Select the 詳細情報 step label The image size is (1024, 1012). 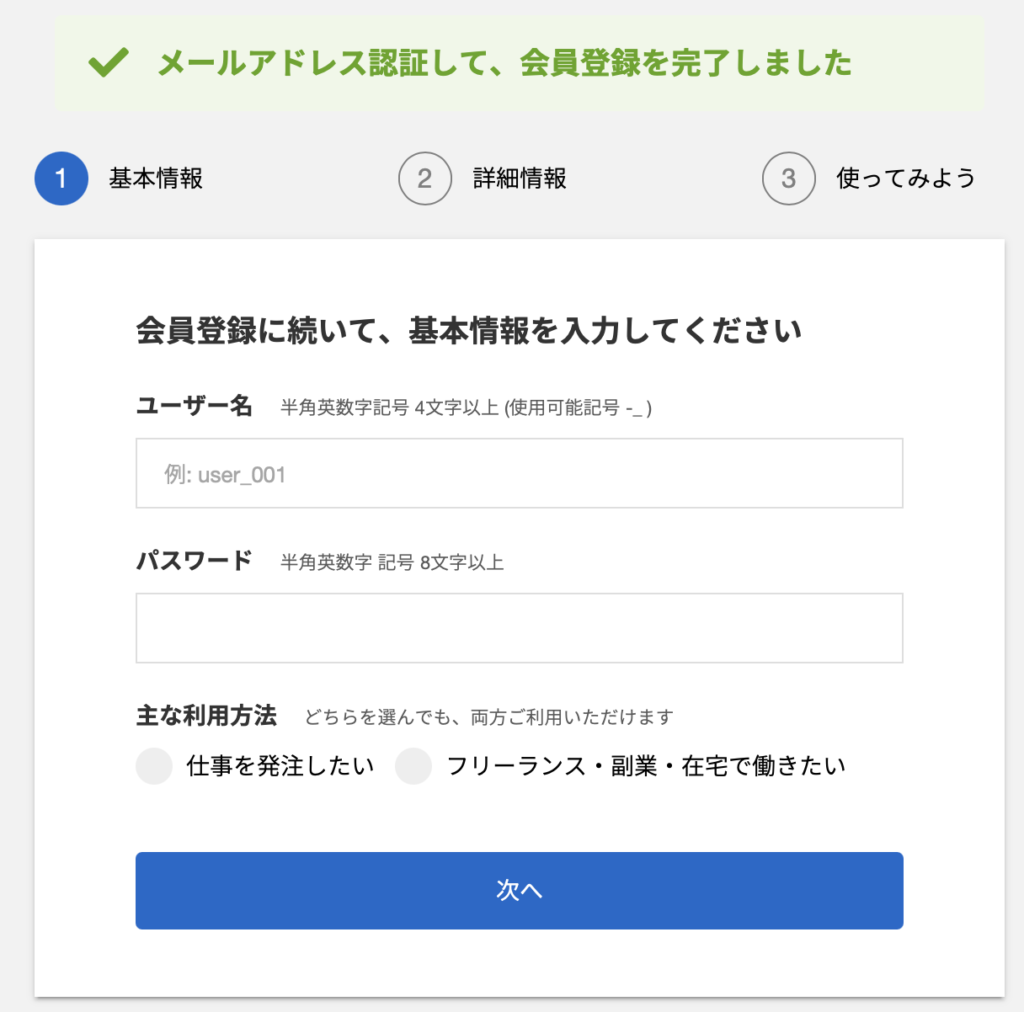pyautogui.click(x=520, y=178)
